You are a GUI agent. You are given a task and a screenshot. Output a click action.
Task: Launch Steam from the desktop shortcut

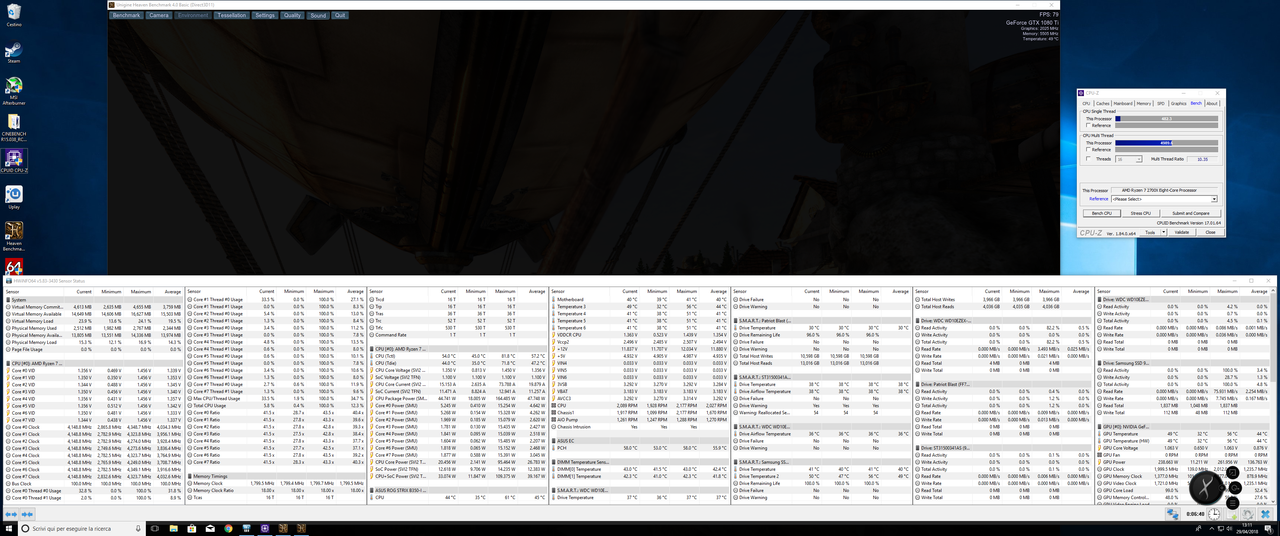click(x=14, y=52)
